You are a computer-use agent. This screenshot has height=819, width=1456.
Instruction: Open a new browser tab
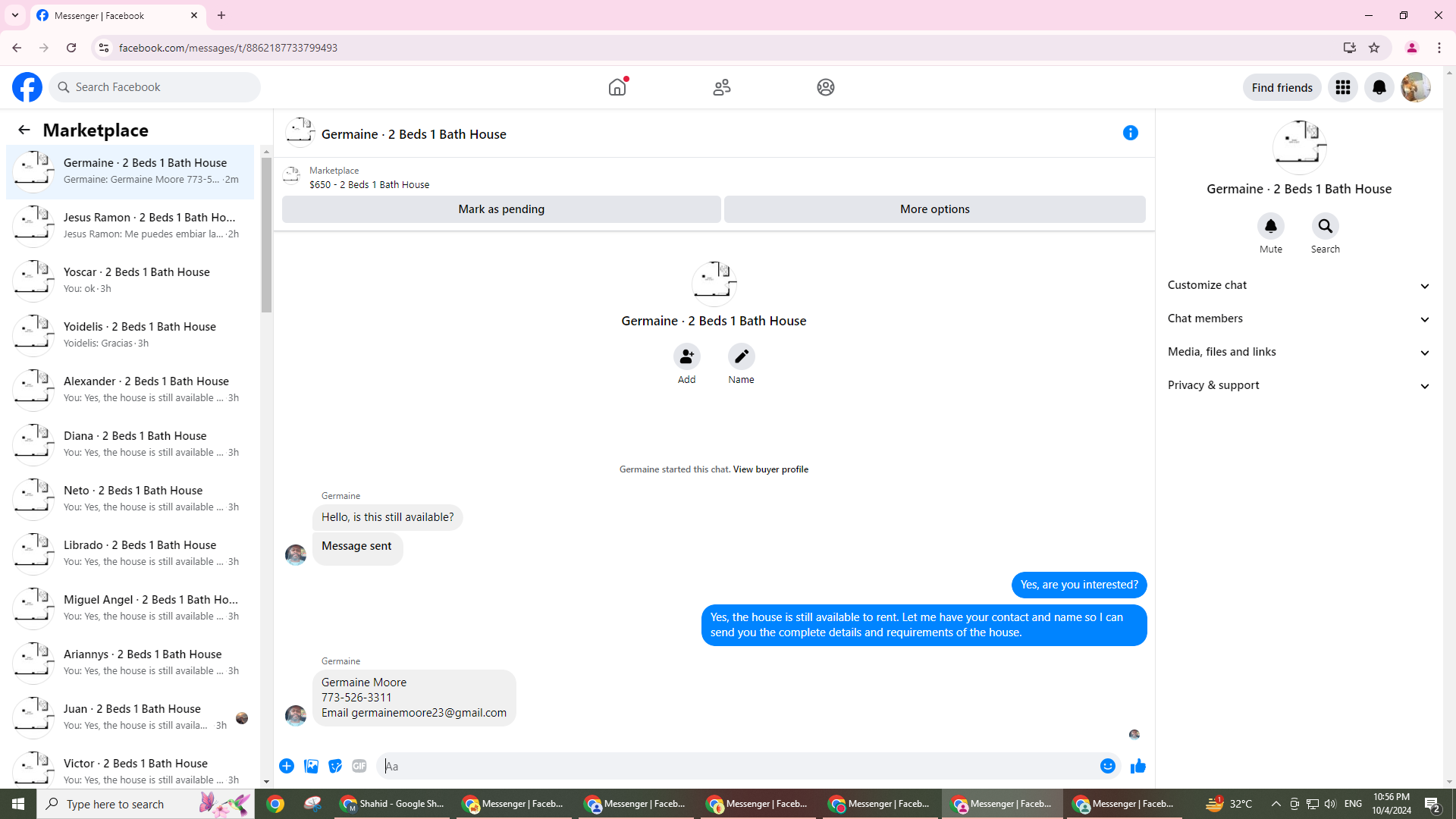[x=221, y=15]
